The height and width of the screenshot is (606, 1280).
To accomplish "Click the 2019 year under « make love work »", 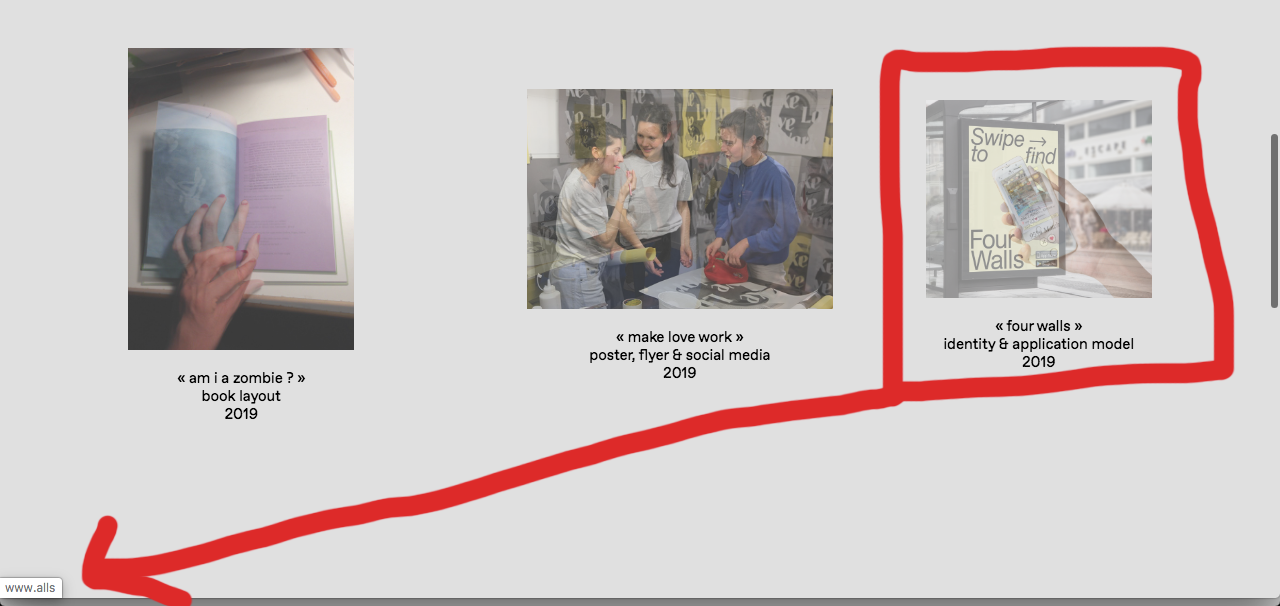I will (679, 372).
